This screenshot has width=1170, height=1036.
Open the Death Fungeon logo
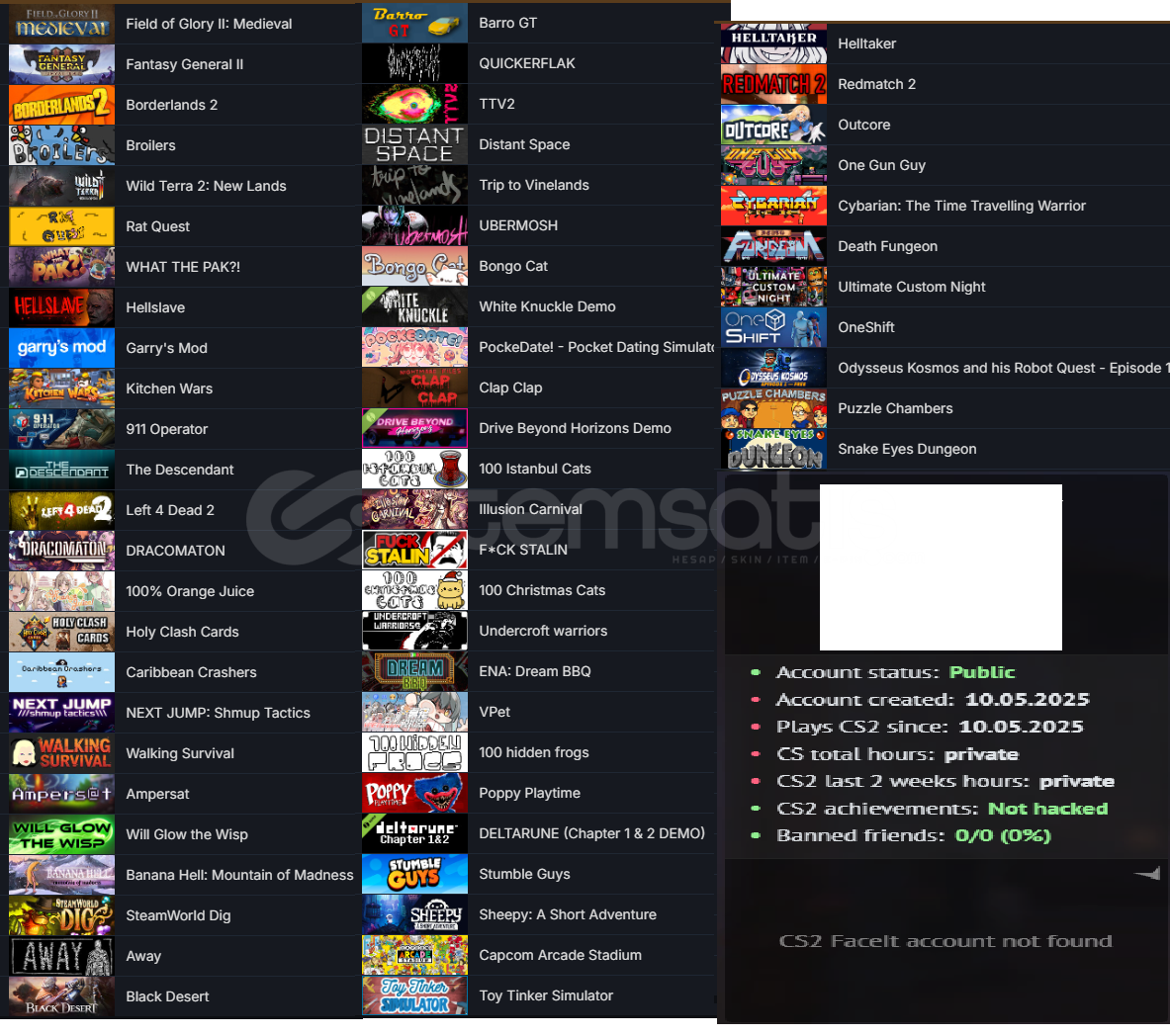tap(773, 246)
